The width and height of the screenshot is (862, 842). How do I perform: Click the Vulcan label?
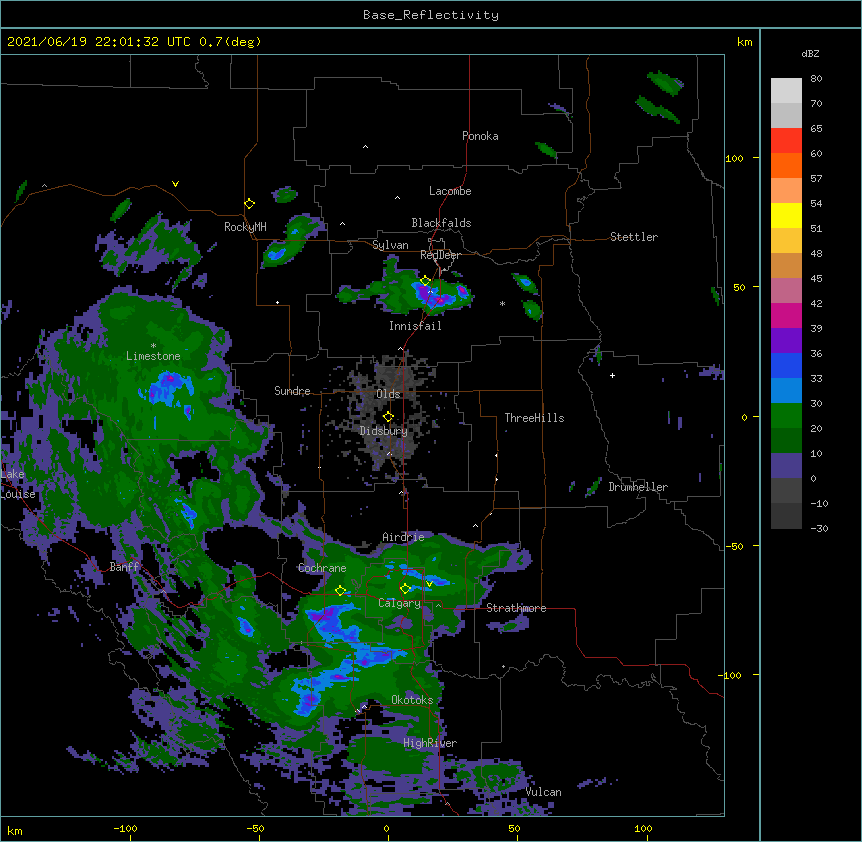(543, 792)
